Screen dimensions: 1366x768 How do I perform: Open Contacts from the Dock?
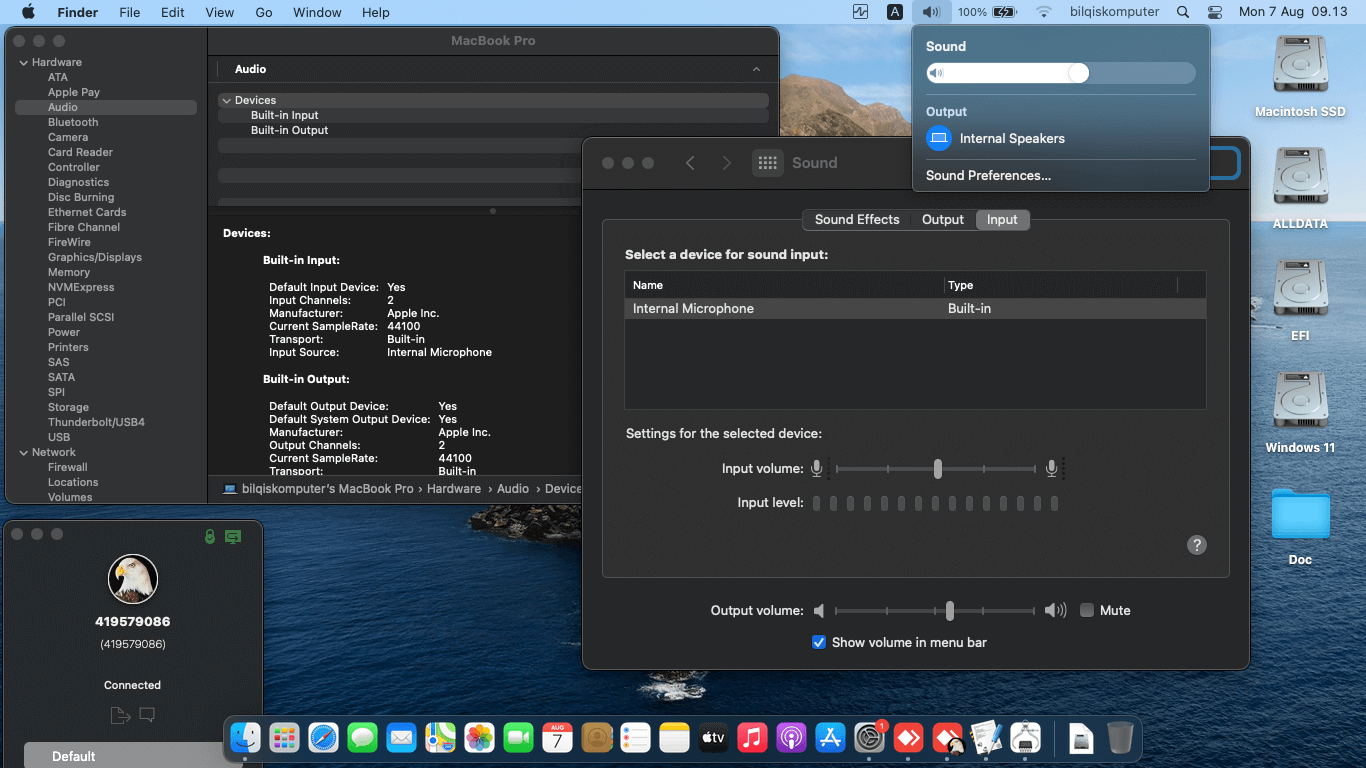pos(597,738)
